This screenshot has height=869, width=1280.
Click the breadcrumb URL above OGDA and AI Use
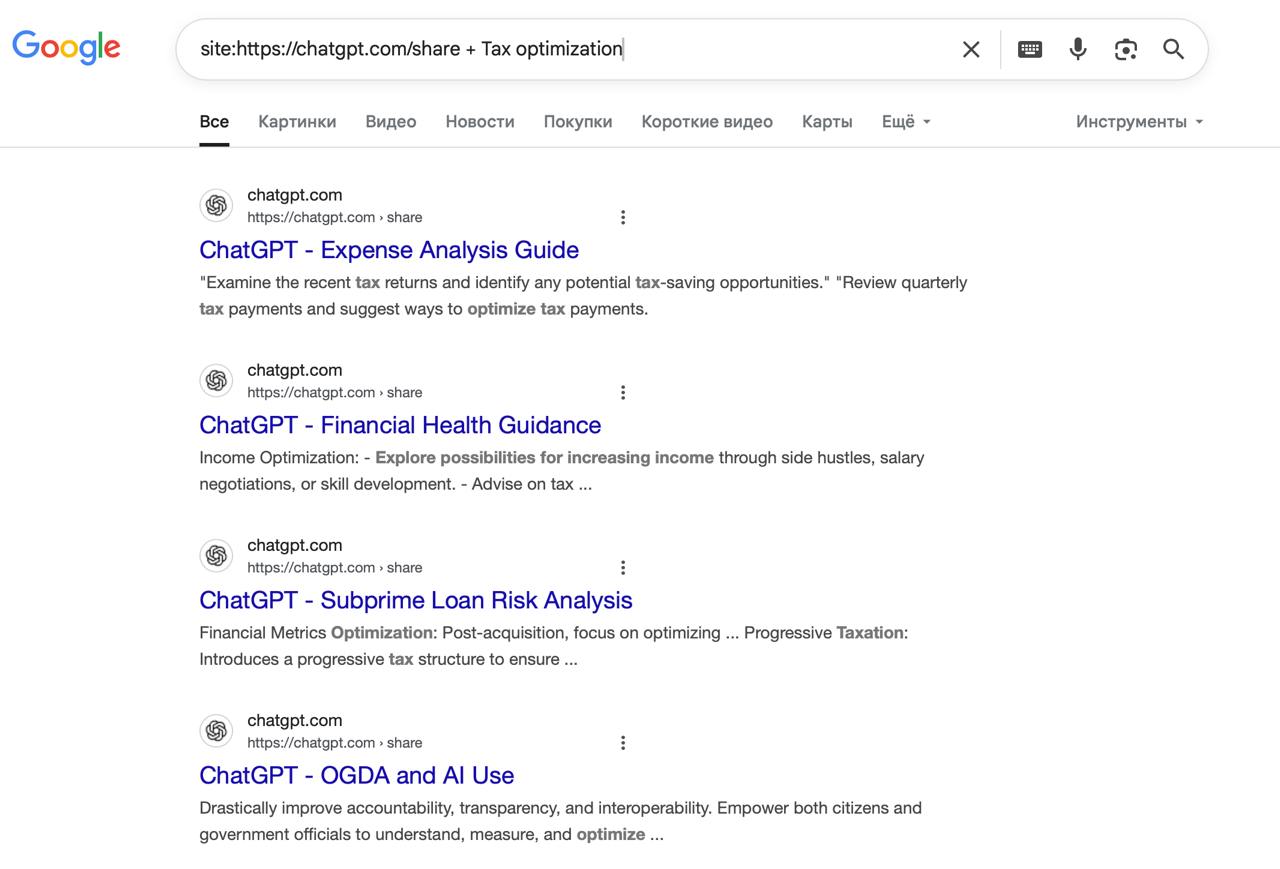point(335,742)
